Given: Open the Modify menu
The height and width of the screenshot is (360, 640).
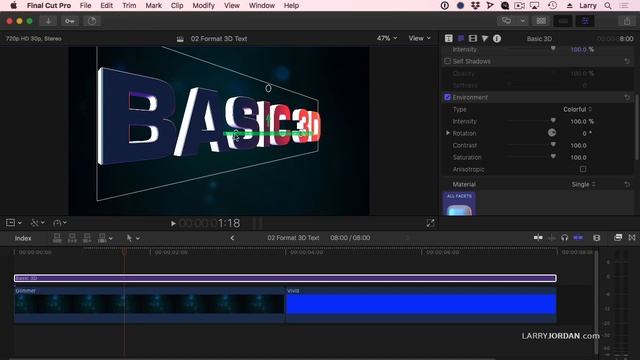Looking at the screenshot, I should pos(203,6).
